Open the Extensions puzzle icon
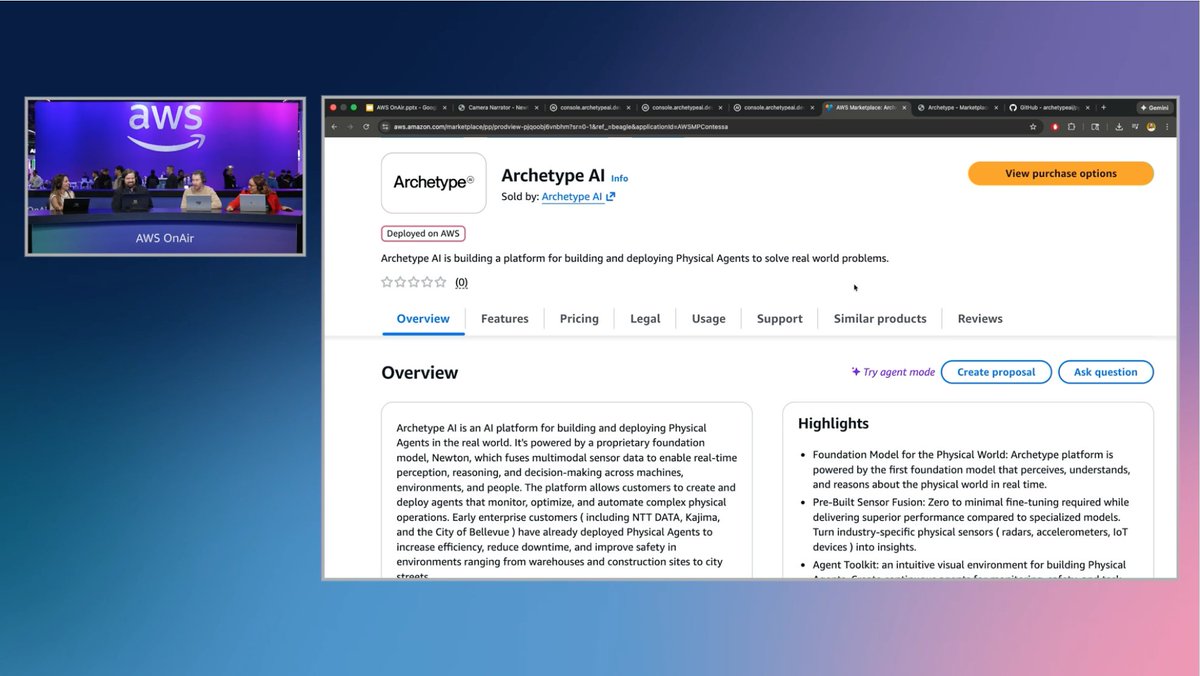 (x=1071, y=127)
